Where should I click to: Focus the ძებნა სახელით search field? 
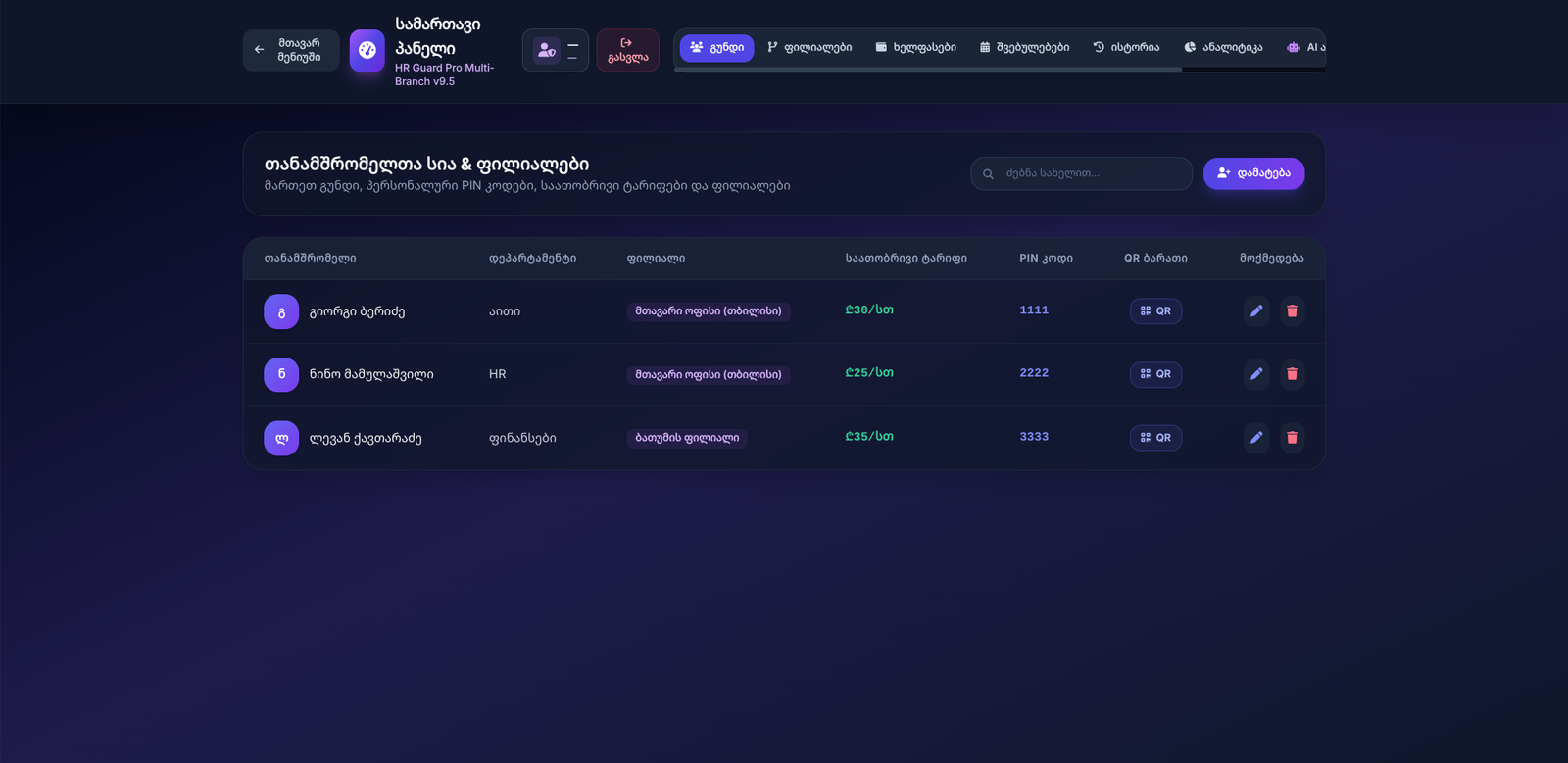pyautogui.click(x=1081, y=173)
